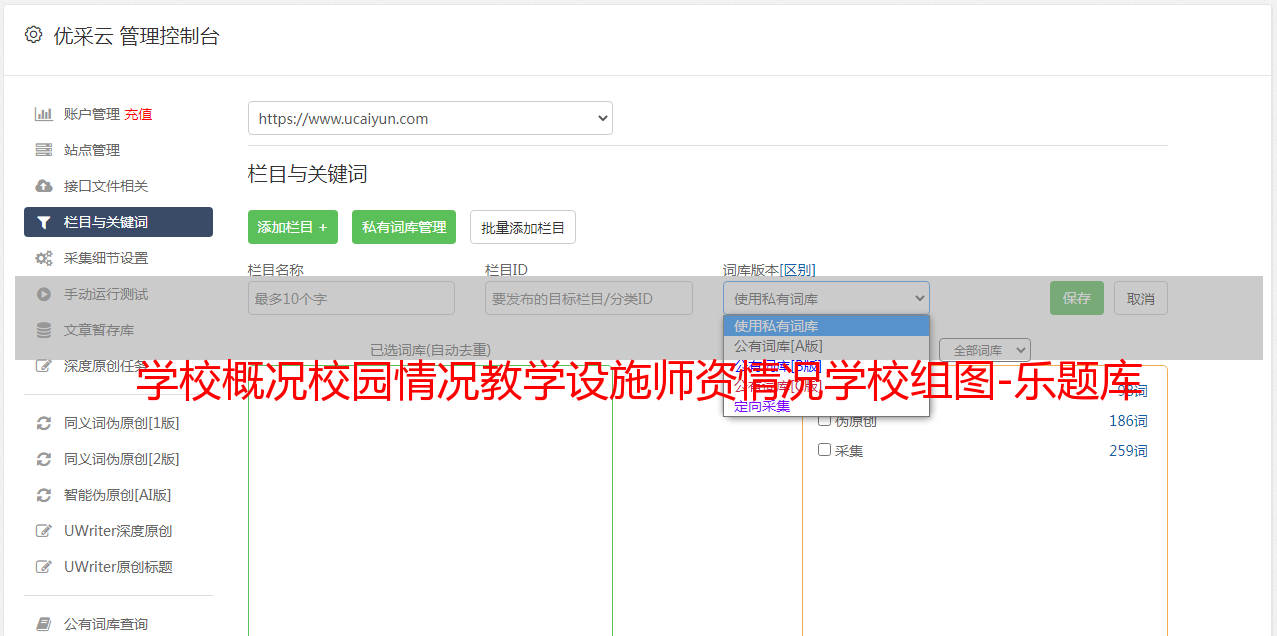The image size is (1277, 636).
Task: Click the 优采云 管理控制台 title text
Action: (136, 36)
